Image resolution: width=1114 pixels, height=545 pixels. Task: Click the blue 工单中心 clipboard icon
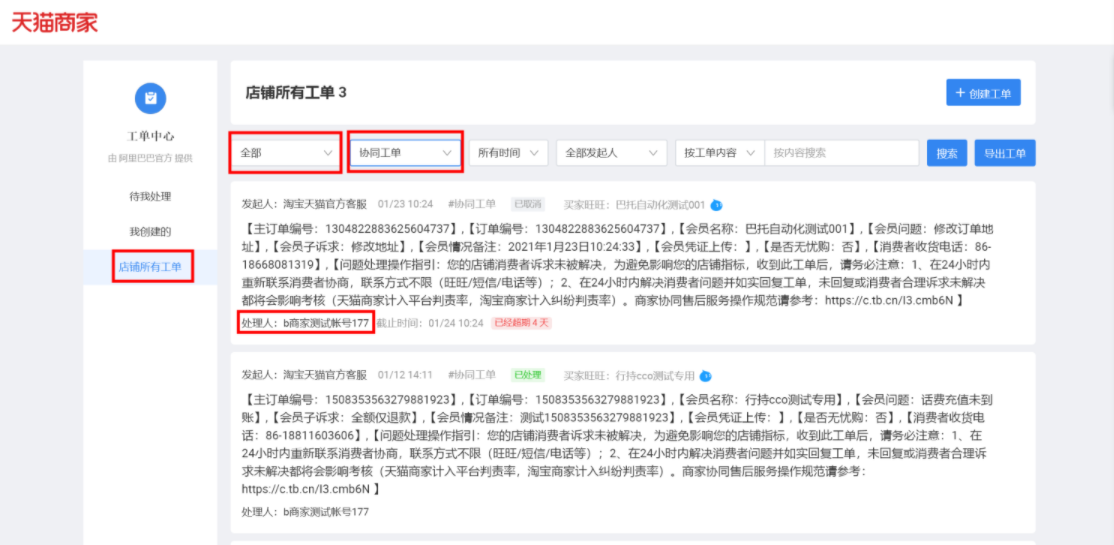151,98
